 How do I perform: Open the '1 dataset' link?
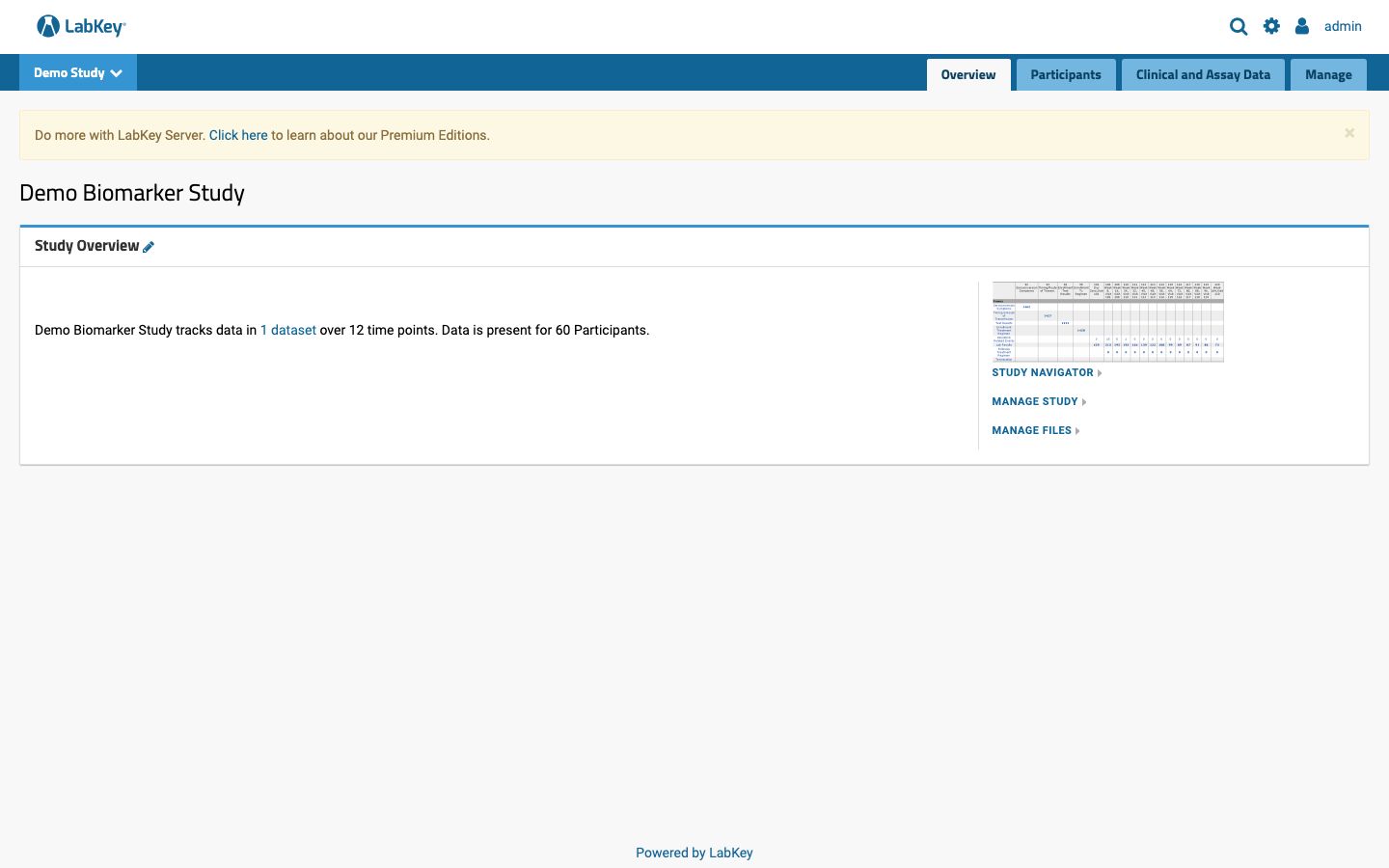pyautogui.click(x=288, y=330)
